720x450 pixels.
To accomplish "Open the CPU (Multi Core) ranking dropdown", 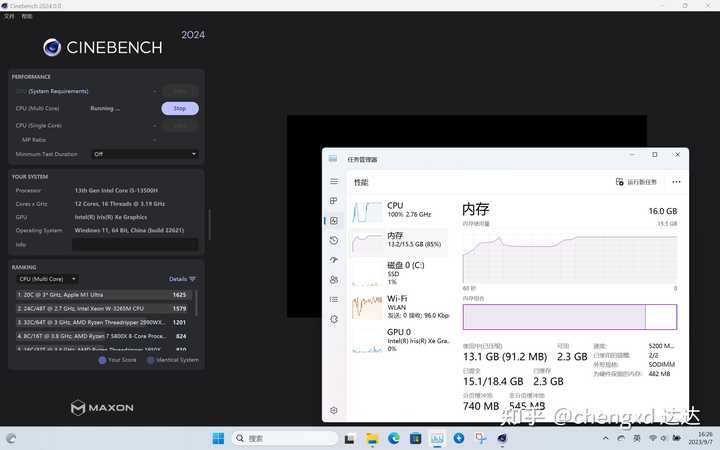I will 47,279.
